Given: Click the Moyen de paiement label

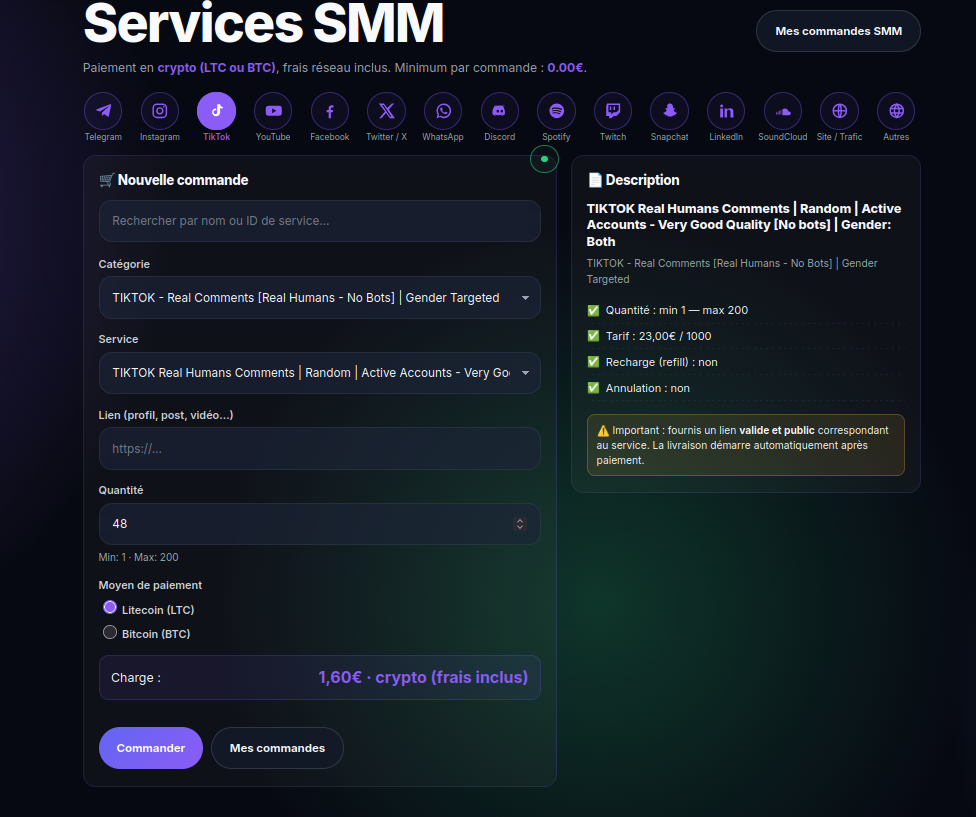Looking at the screenshot, I should [150, 586].
